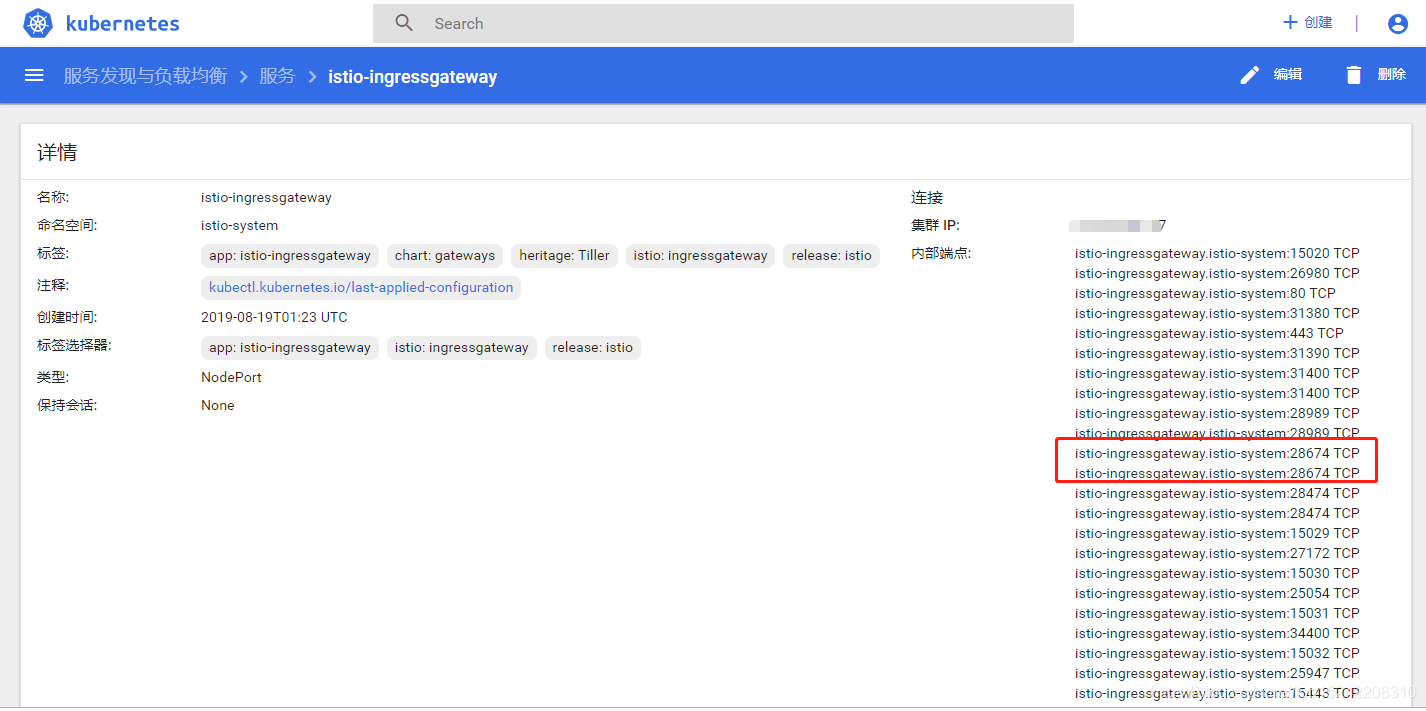
Task: Click release: istio chip in 标签选择器 row
Action: (x=593, y=347)
